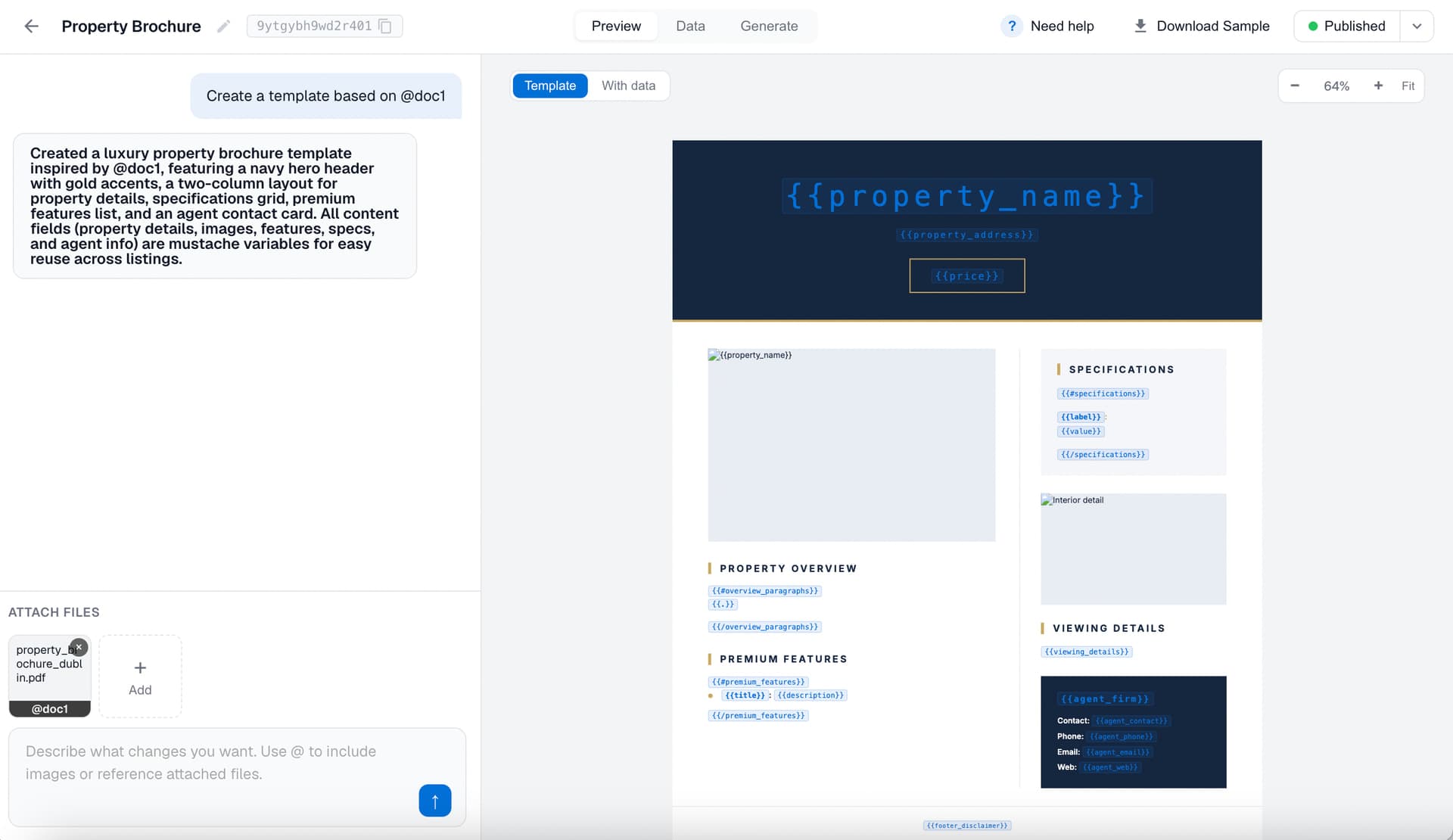Click the Interior detail image placeholder
Image resolution: width=1453 pixels, height=840 pixels.
1133,549
